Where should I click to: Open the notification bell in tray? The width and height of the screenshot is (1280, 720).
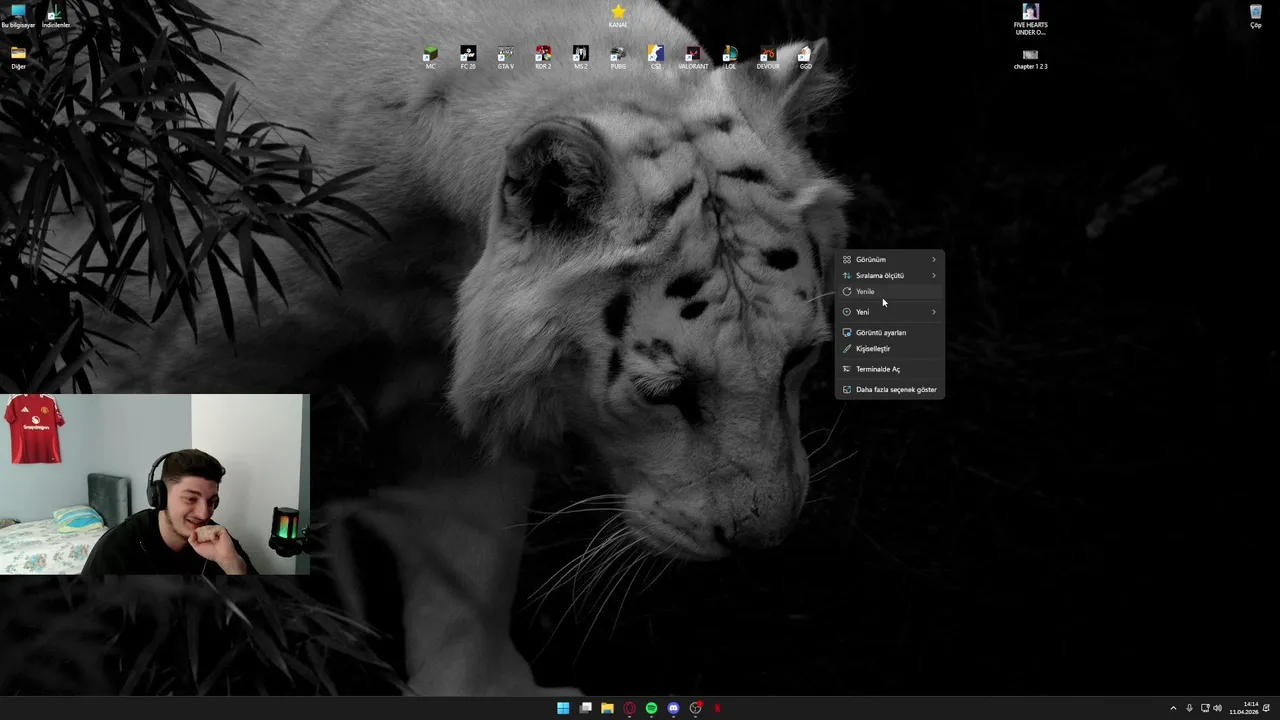point(1267,708)
